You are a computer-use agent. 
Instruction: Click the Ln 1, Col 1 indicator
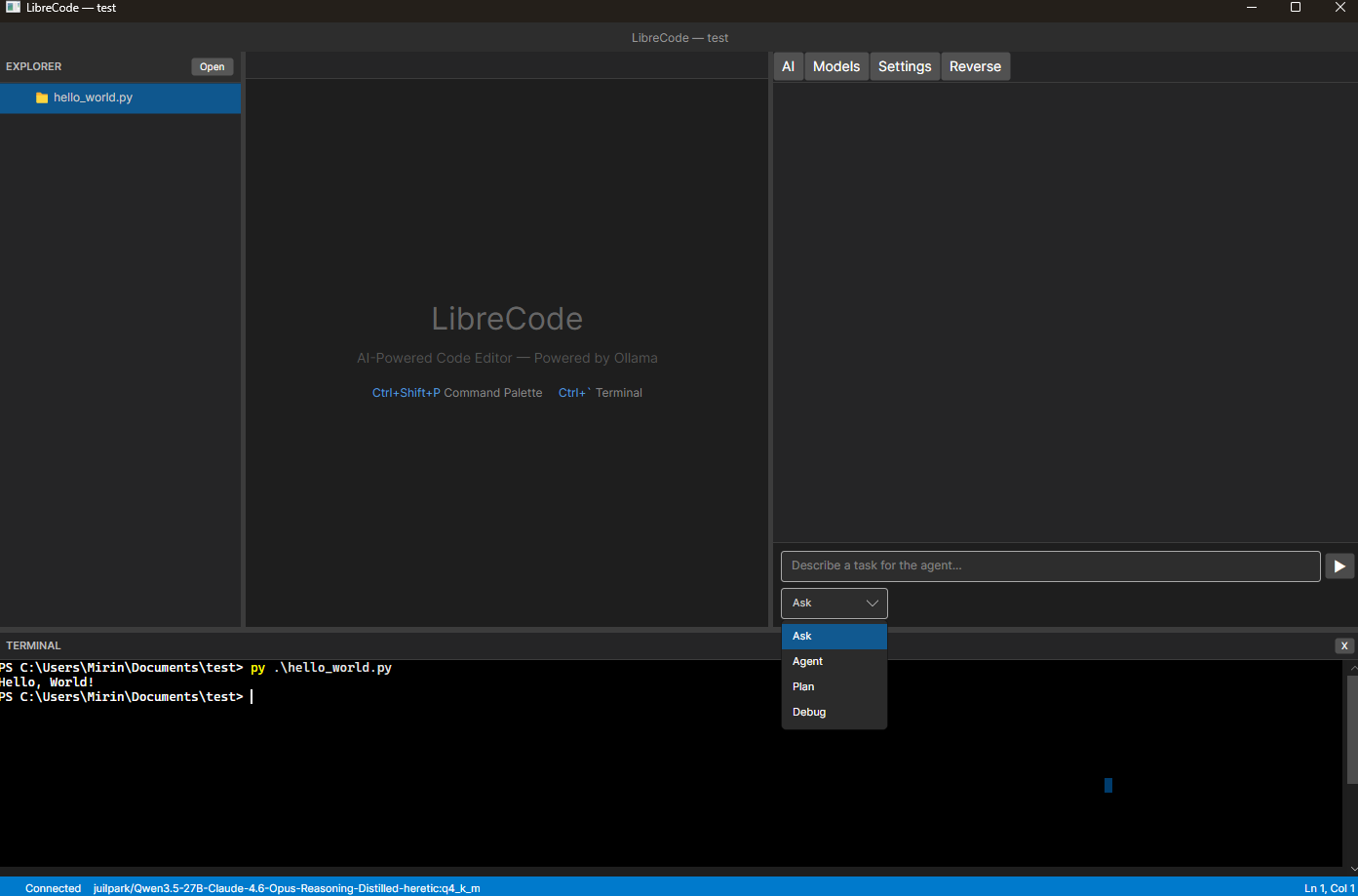(1329, 888)
